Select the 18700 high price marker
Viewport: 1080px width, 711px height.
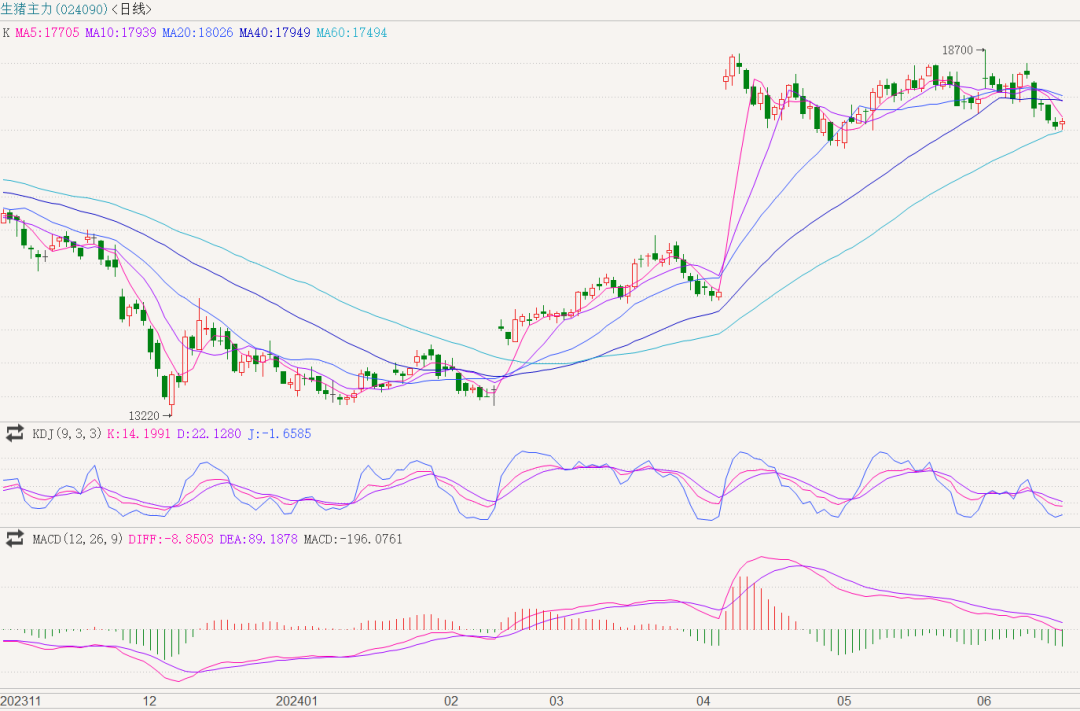pos(957,49)
